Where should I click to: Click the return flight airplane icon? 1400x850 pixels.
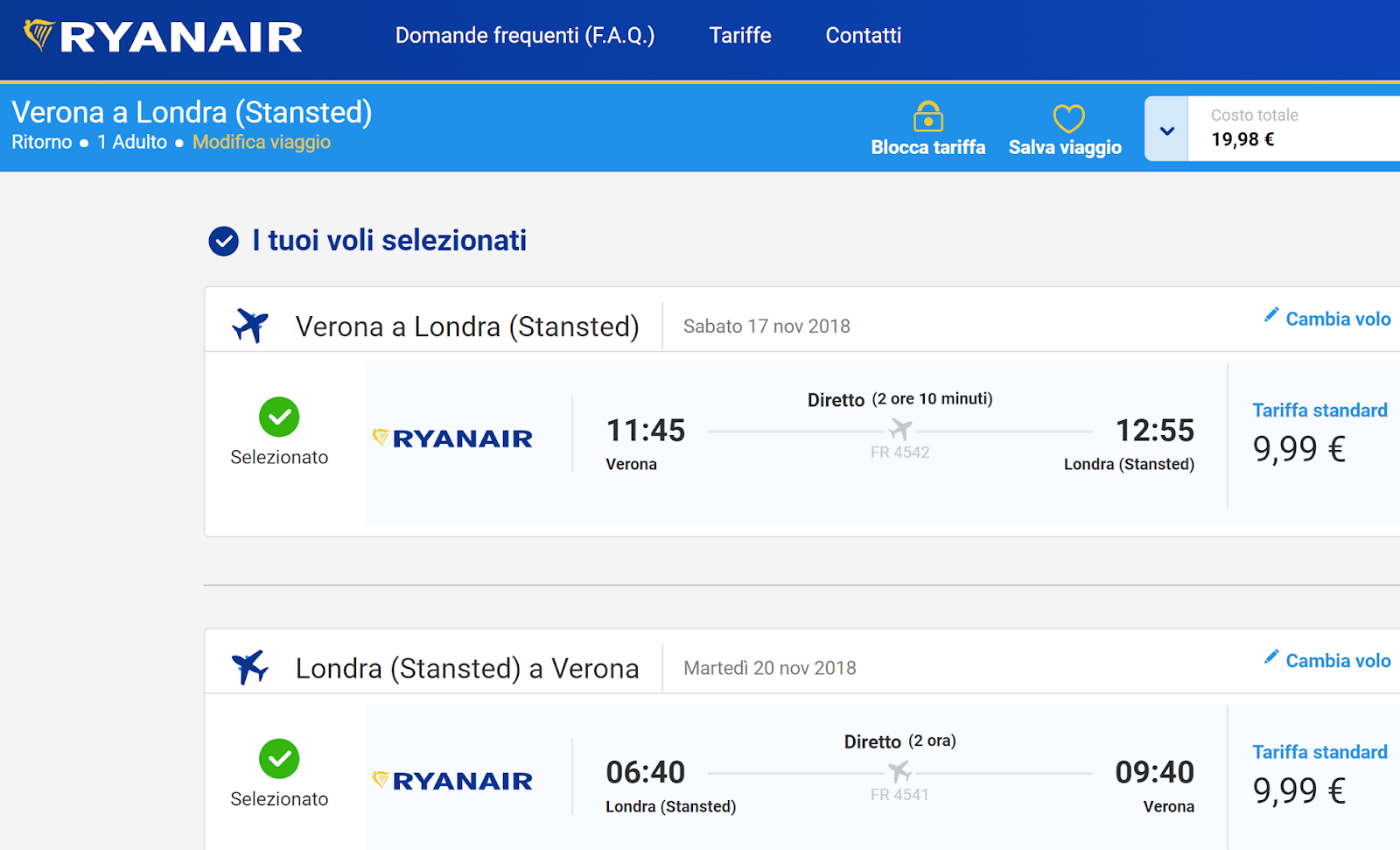[x=250, y=667]
